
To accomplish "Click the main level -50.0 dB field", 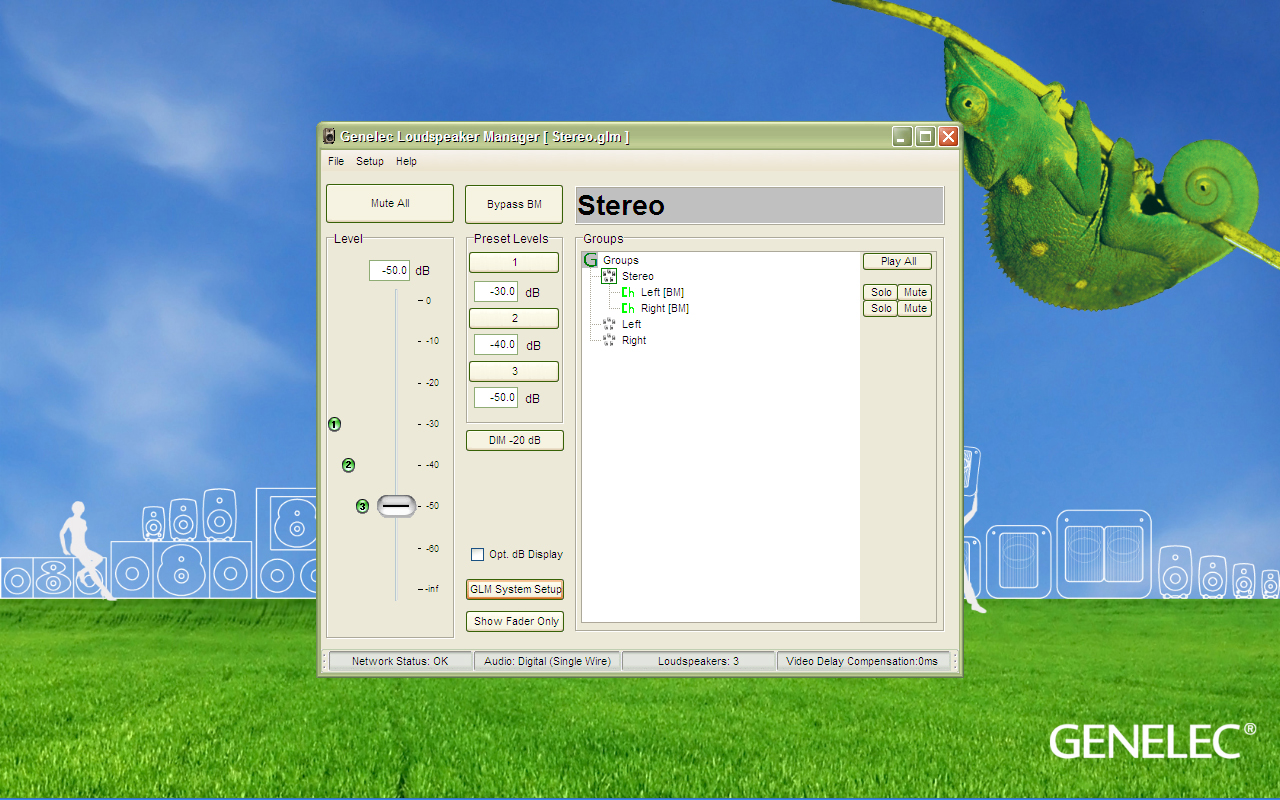I will coord(389,270).
